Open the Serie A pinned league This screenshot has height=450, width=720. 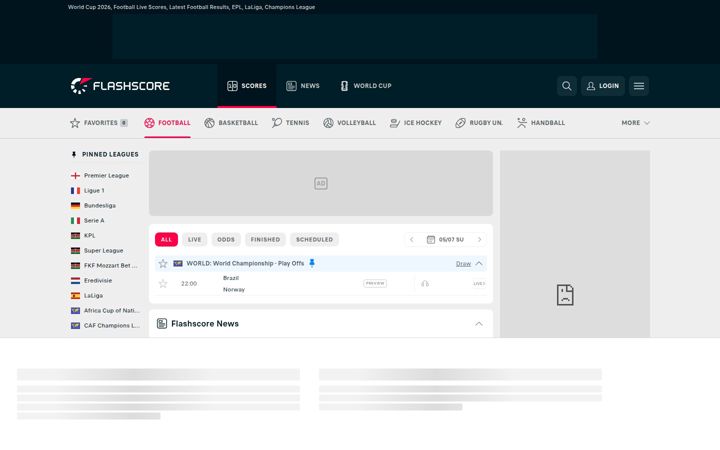pos(94,220)
